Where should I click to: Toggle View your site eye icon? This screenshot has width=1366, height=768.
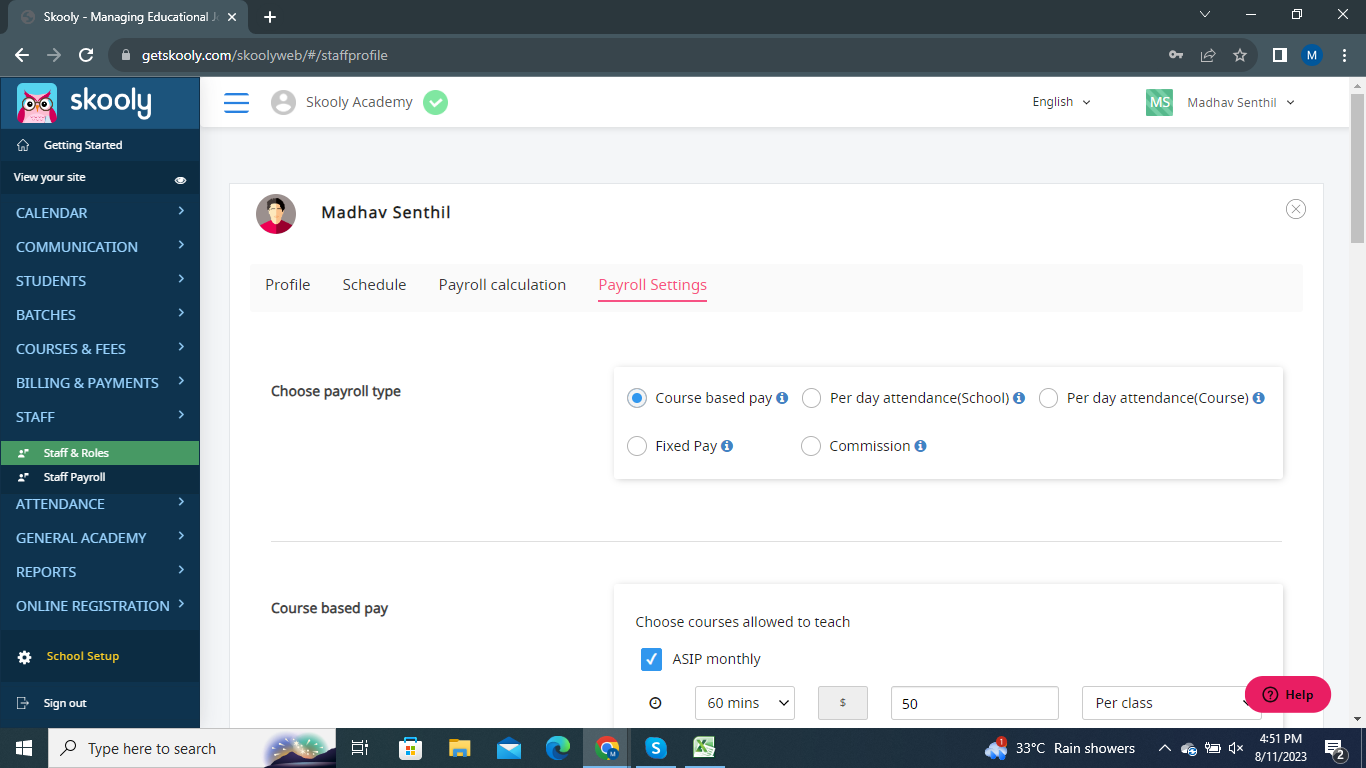point(181,180)
